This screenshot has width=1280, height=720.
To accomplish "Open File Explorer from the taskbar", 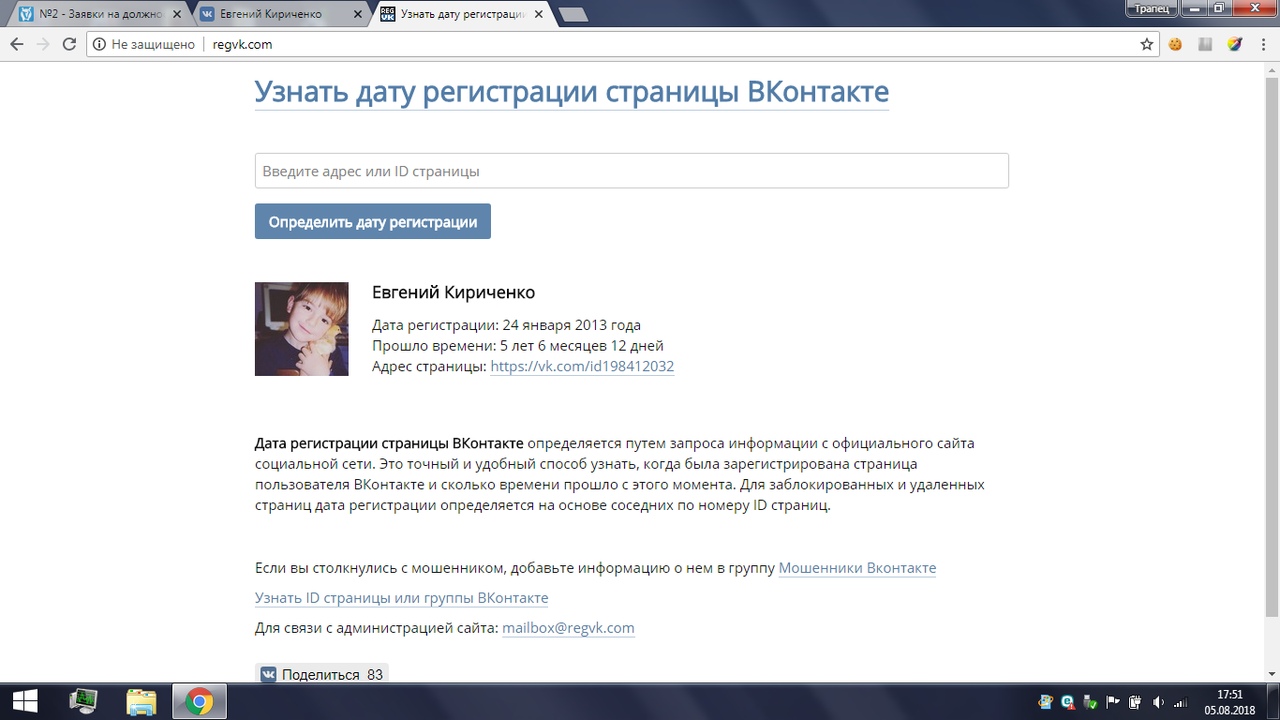I will coord(141,702).
